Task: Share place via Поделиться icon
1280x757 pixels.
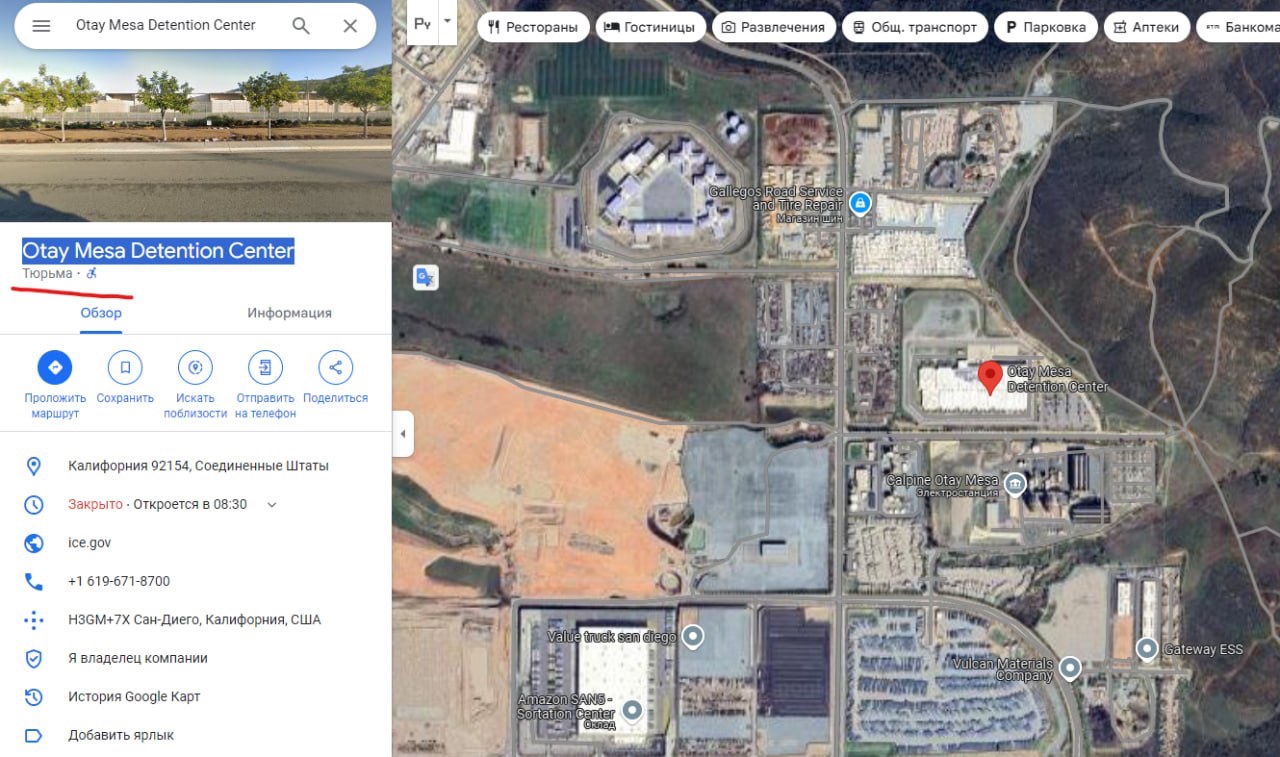Action: 335,367
